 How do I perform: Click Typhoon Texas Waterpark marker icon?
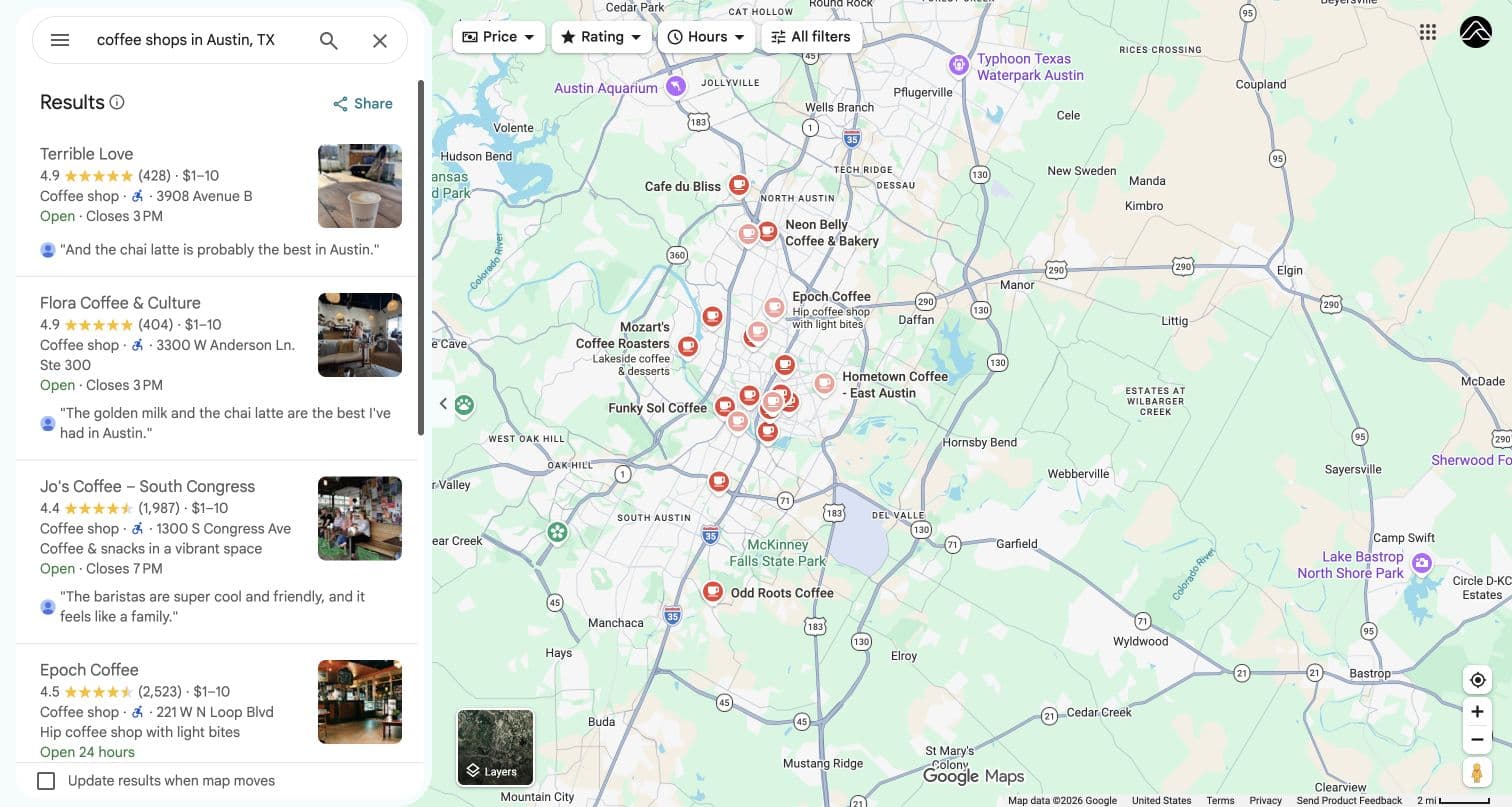pos(959,66)
